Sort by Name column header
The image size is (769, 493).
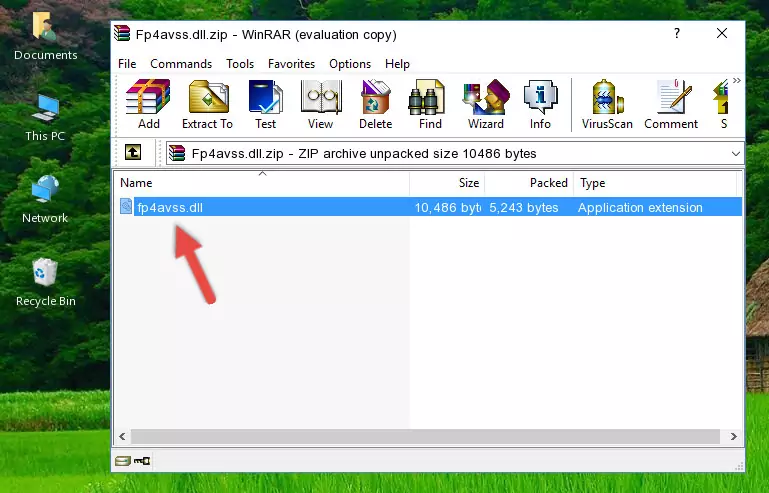262,183
